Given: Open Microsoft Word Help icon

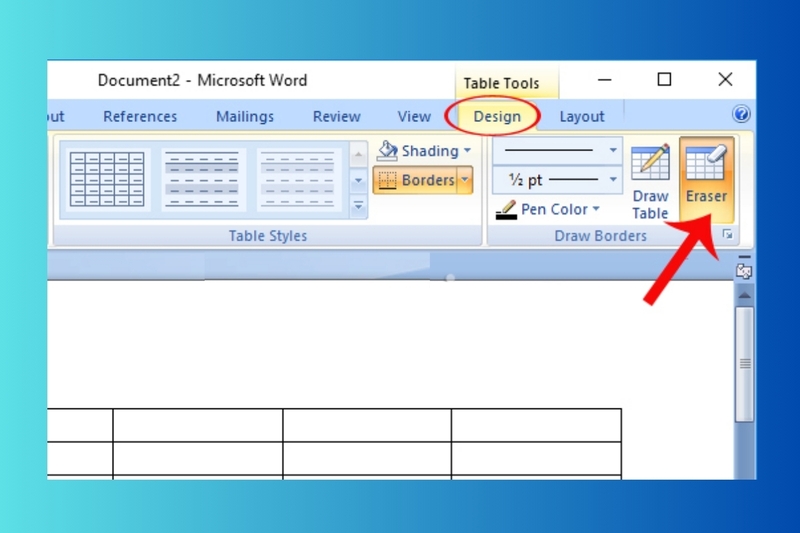Looking at the screenshot, I should pyautogui.click(x=741, y=114).
